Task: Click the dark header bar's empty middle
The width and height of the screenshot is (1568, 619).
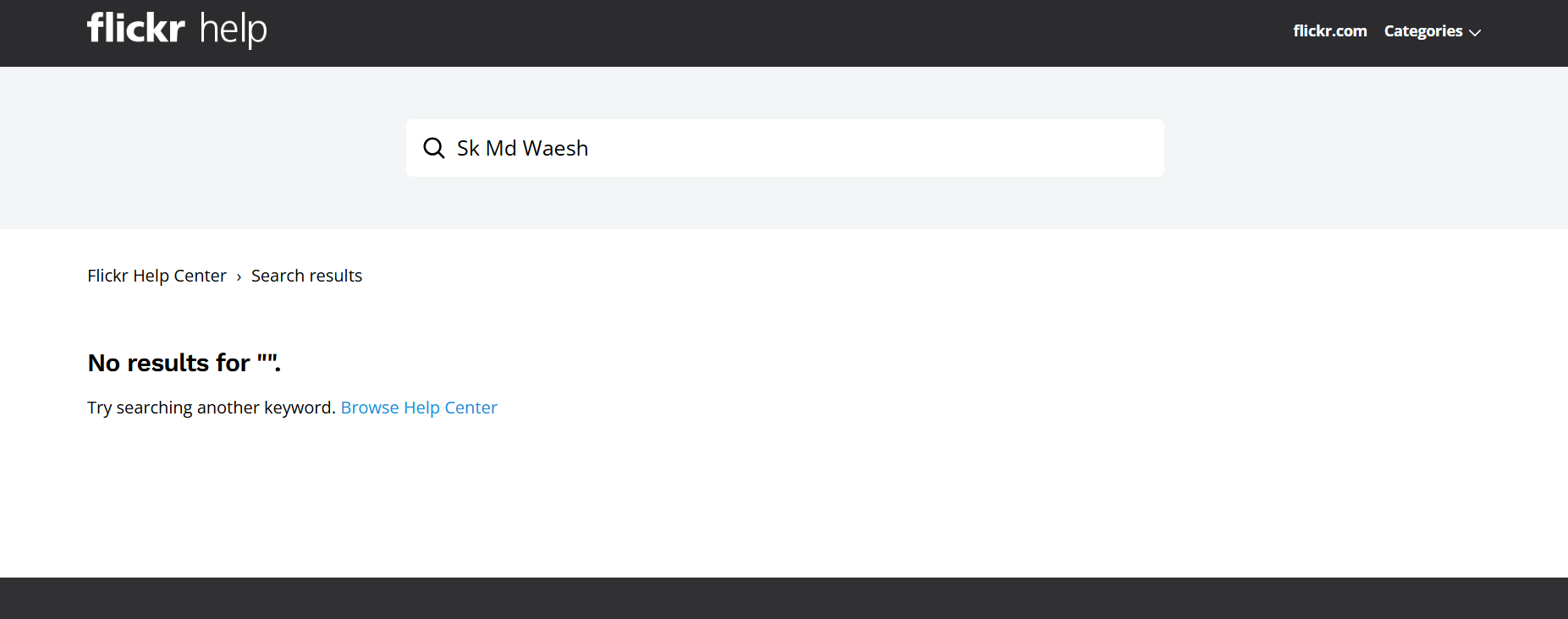Action: pyautogui.click(x=762, y=33)
